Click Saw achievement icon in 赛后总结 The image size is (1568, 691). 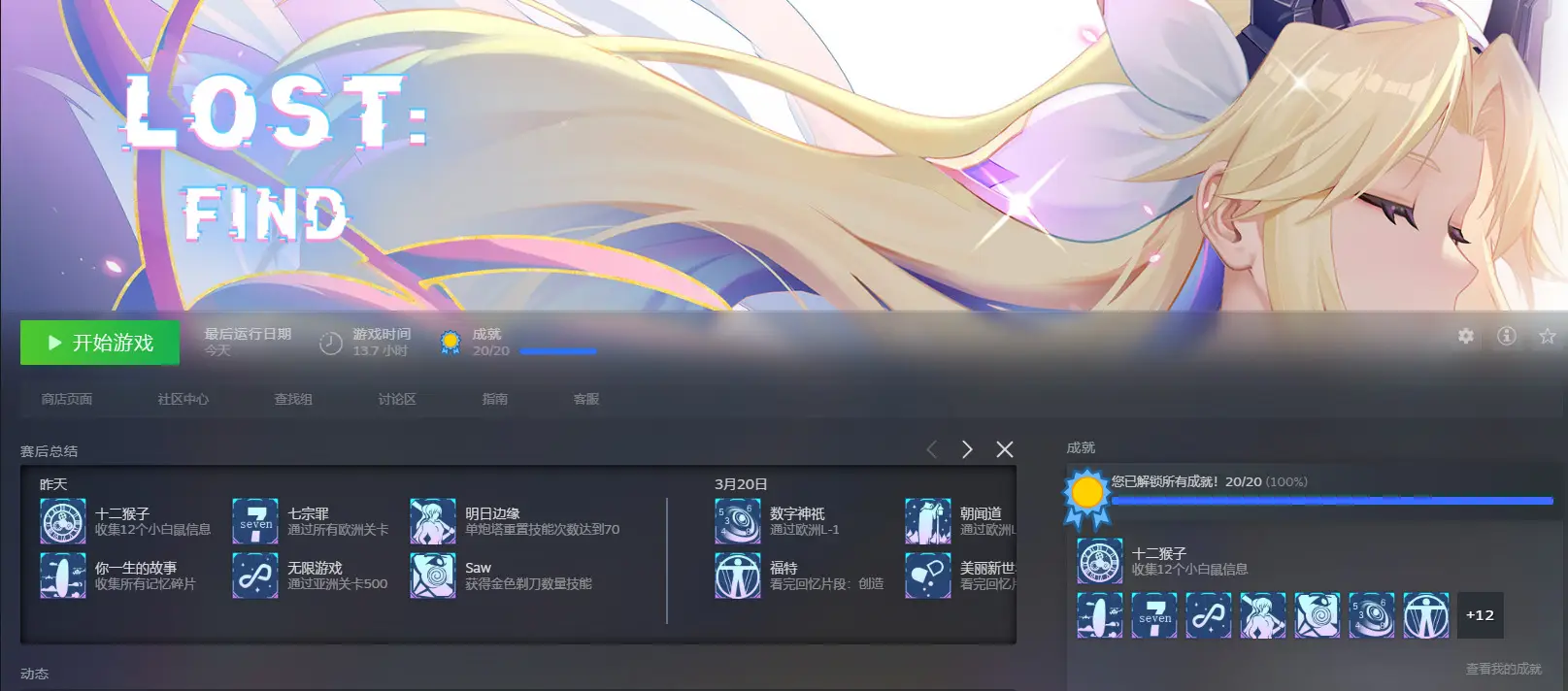click(x=433, y=576)
